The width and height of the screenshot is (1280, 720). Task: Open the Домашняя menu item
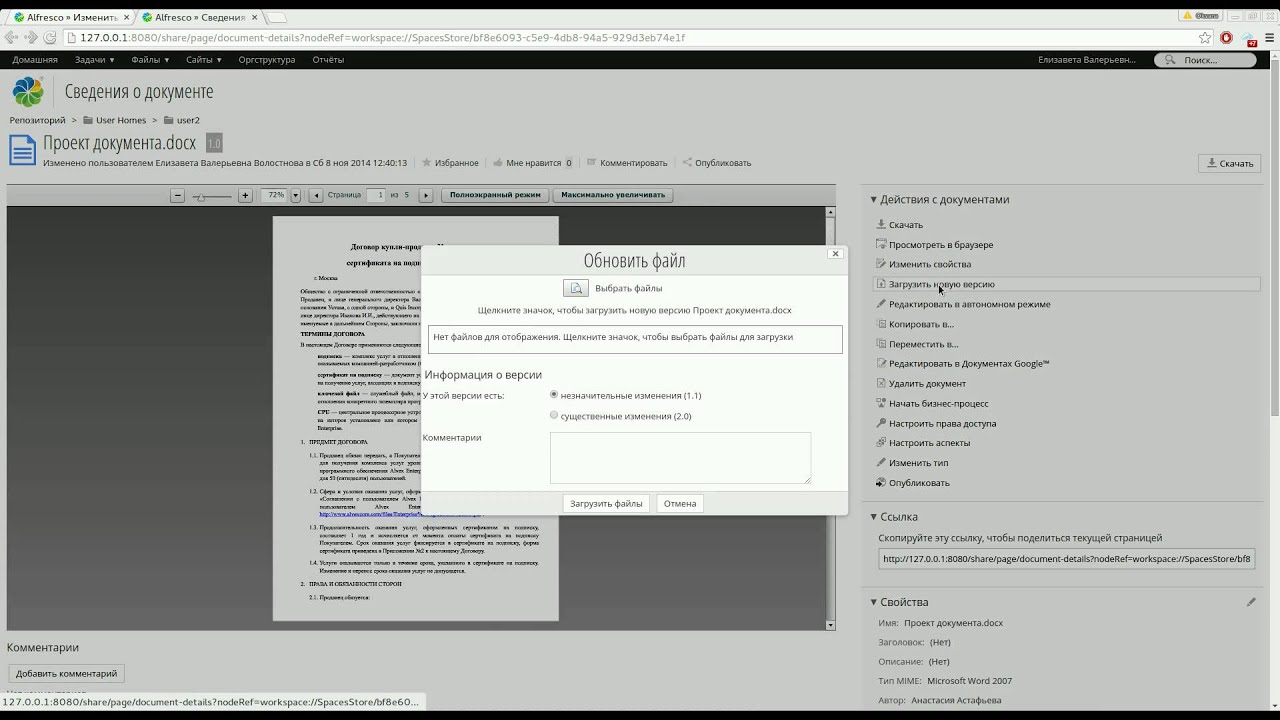point(35,60)
